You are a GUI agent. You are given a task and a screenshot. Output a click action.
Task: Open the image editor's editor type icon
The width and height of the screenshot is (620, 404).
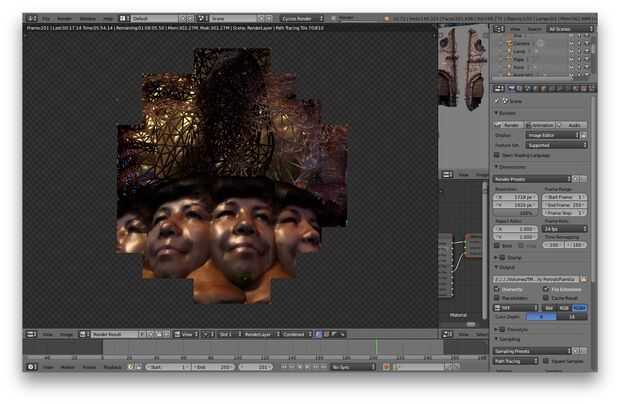(x=31, y=334)
